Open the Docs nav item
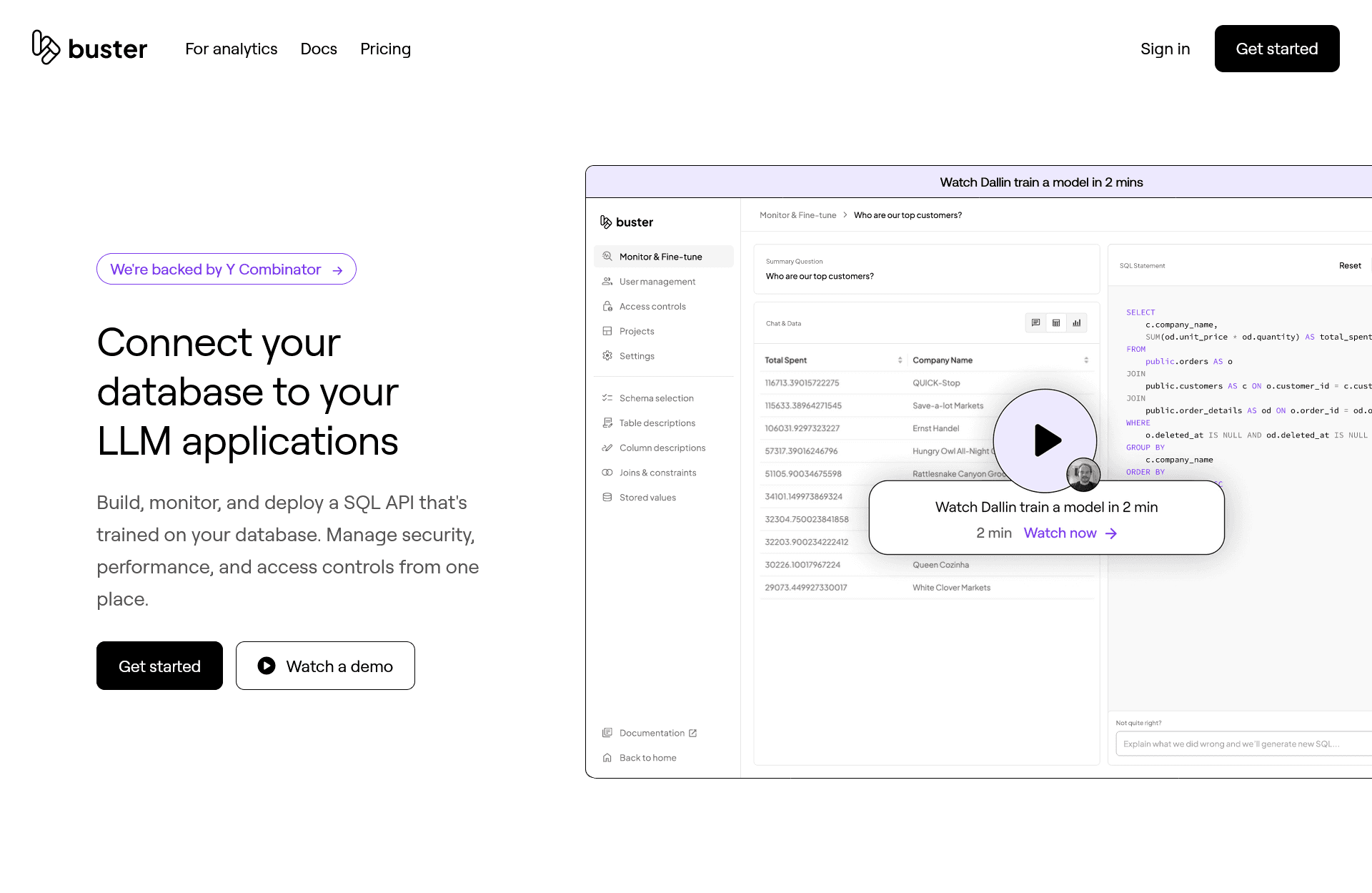 pyautogui.click(x=319, y=49)
